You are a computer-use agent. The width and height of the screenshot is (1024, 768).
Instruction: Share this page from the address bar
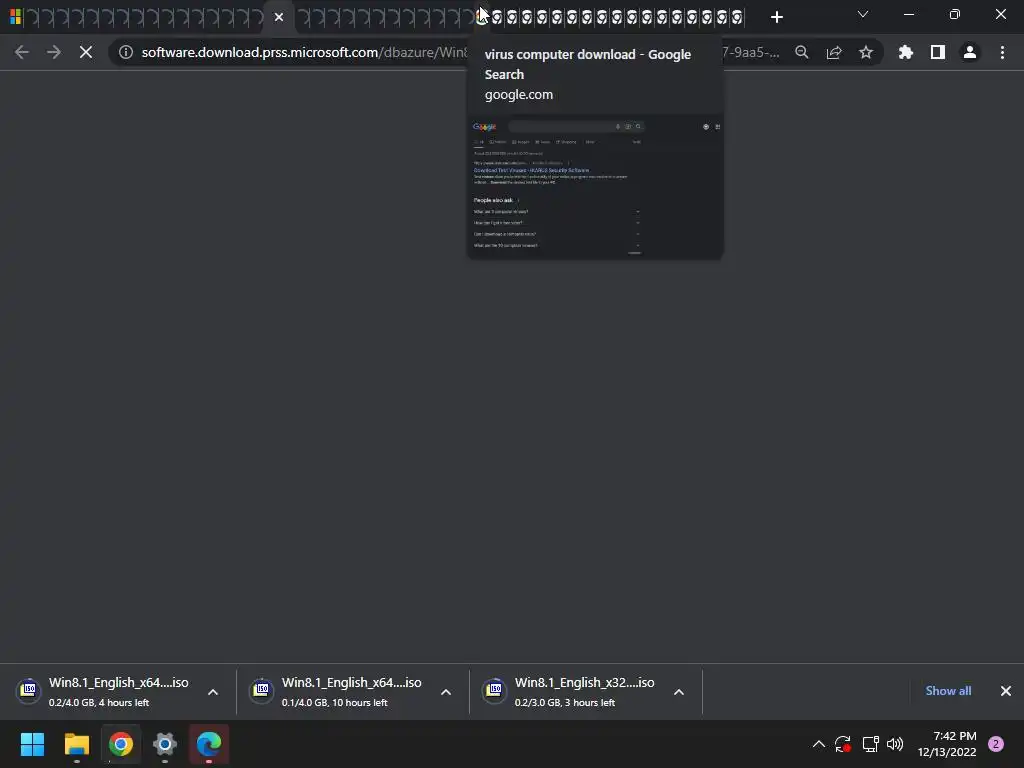pos(834,52)
